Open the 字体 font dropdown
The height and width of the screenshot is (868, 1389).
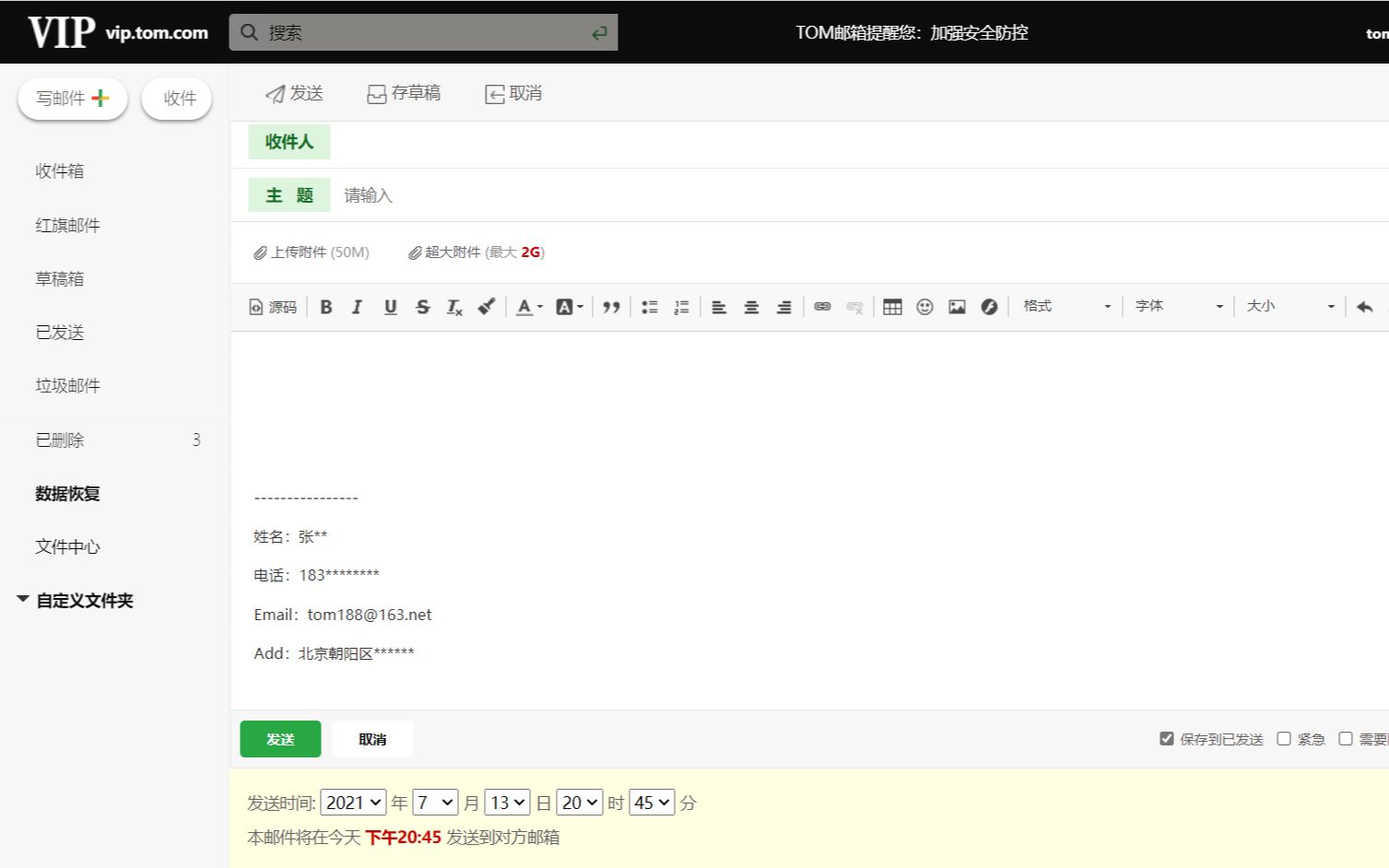[x=1179, y=306]
